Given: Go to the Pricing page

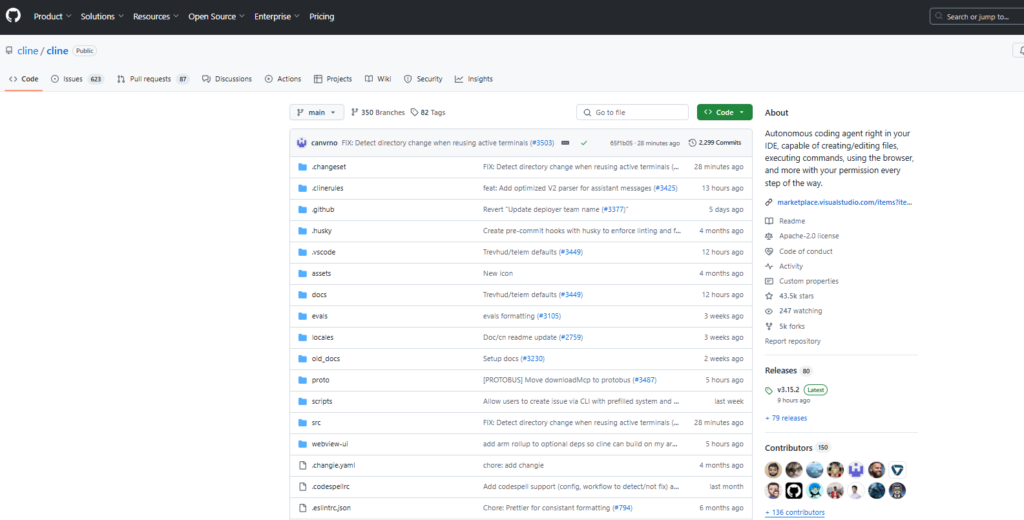Looking at the screenshot, I should click(x=321, y=16).
